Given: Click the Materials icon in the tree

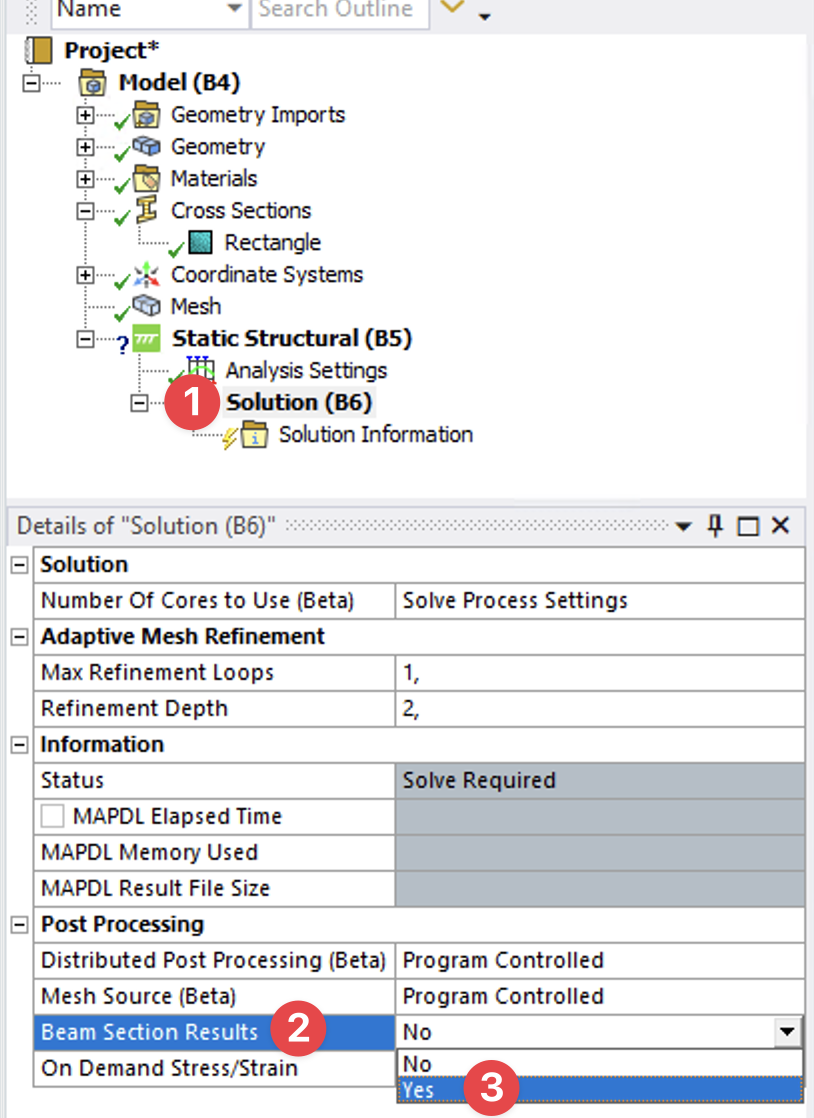Looking at the screenshot, I should point(148,179).
